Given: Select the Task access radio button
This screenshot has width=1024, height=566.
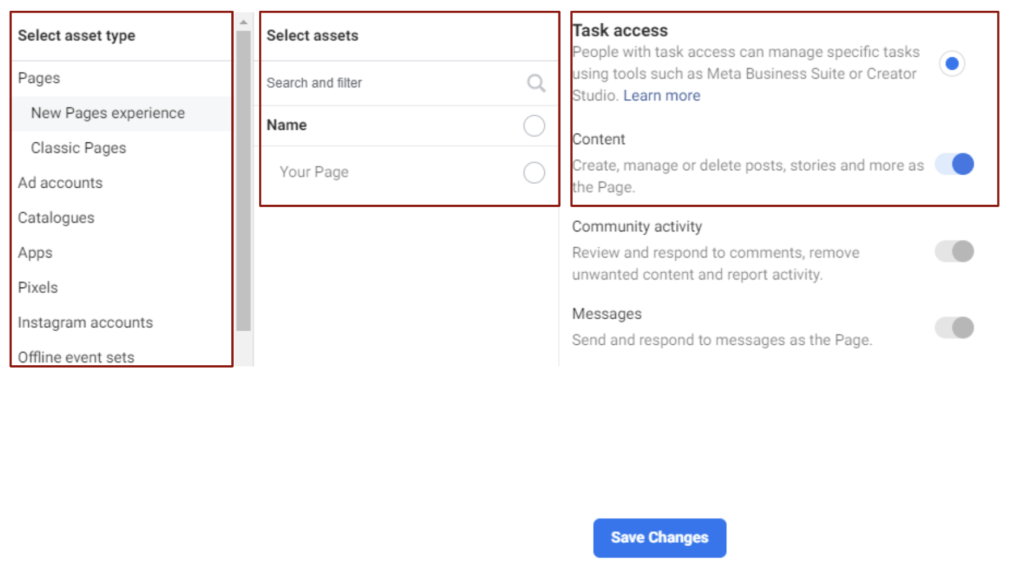Looking at the screenshot, I should pyautogui.click(x=952, y=64).
